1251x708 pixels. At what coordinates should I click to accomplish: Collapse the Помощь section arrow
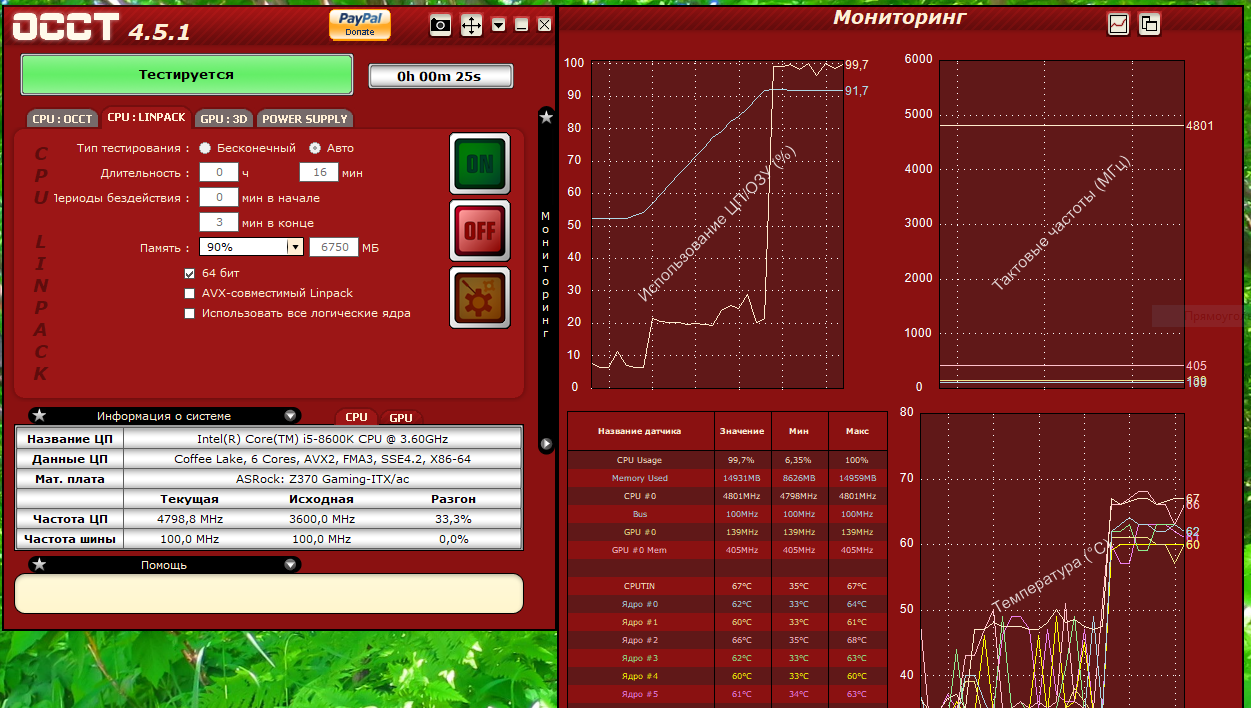(x=290, y=564)
